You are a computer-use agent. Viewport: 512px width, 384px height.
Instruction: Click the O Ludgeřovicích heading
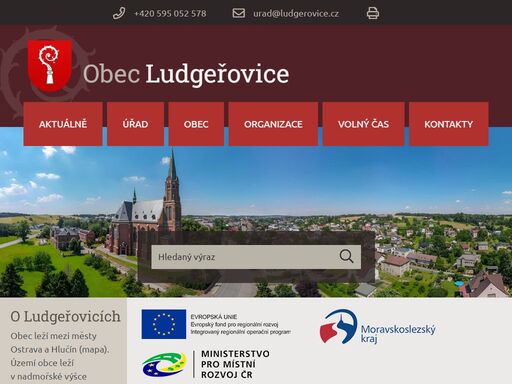[x=65, y=316]
